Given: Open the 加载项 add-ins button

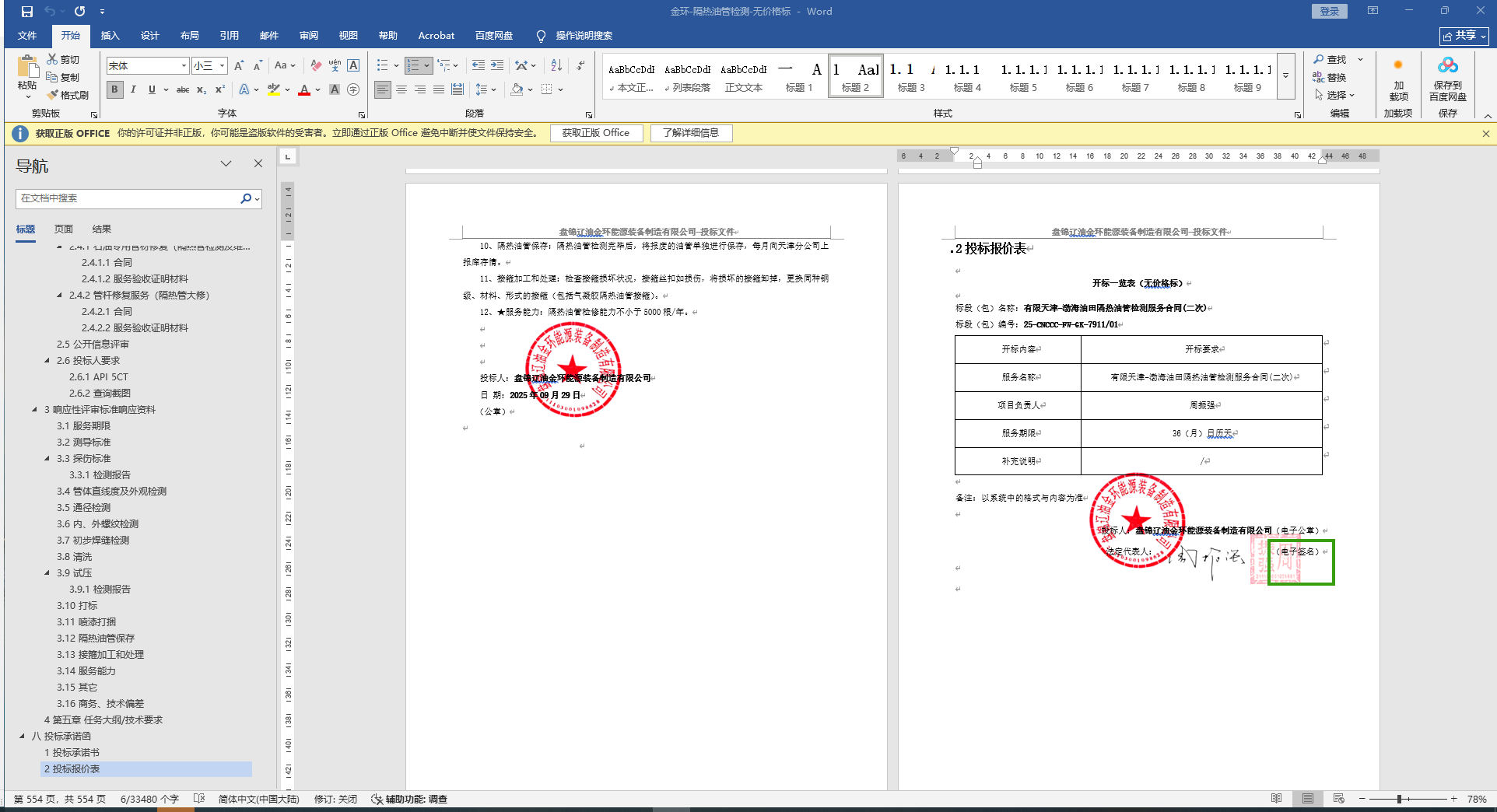Looking at the screenshot, I should click(x=1398, y=78).
